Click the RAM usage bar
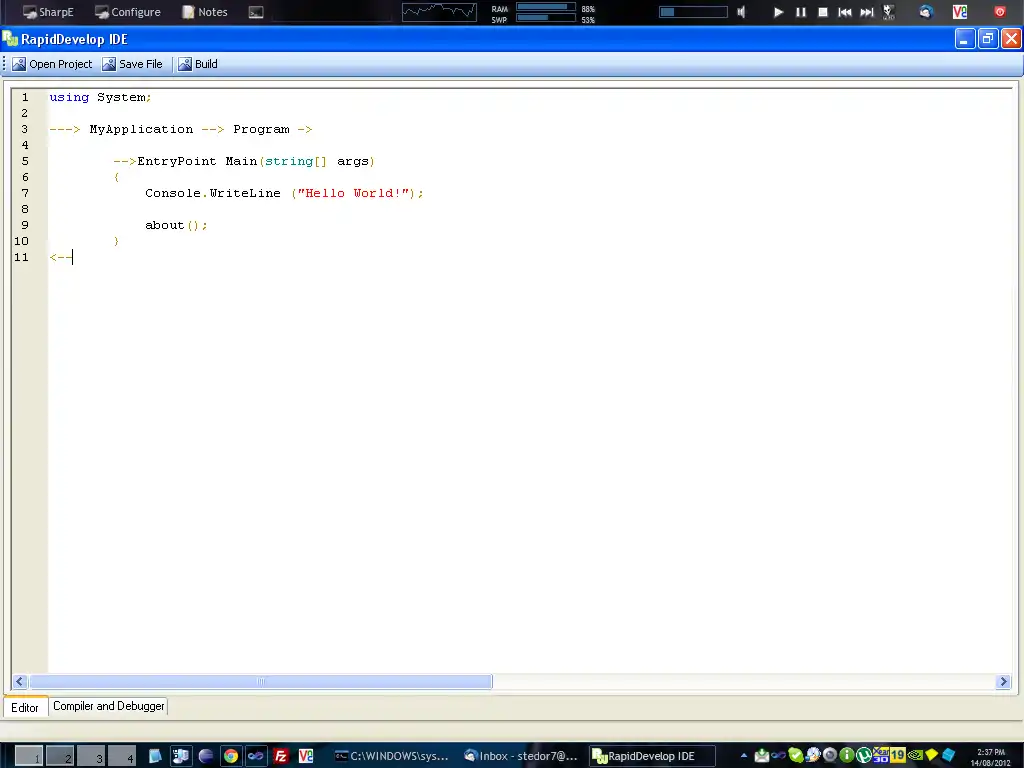The image size is (1024, 768). [x=545, y=7]
